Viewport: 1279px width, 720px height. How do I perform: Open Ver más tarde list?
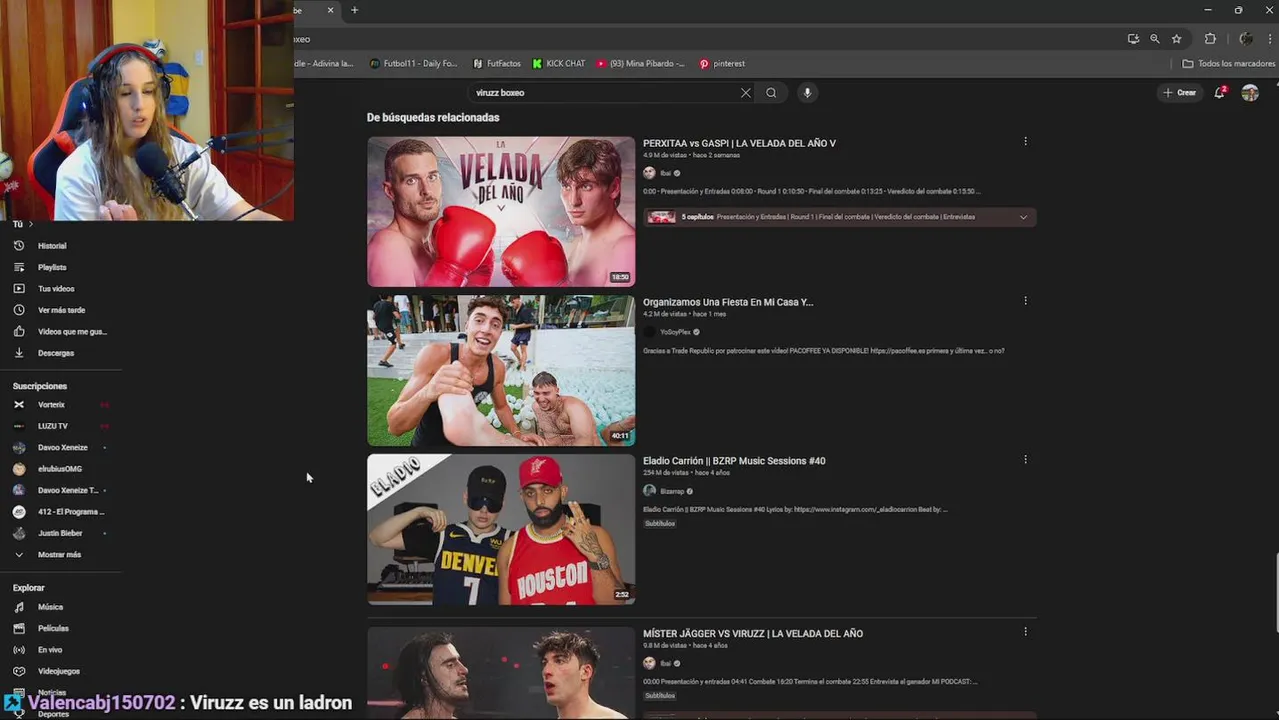[60, 310]
